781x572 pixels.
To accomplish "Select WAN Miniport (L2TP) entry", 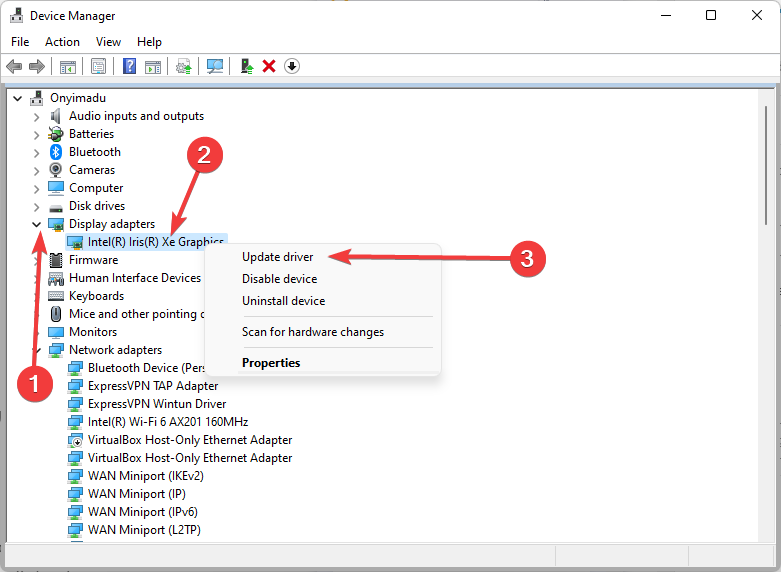I will click(x=144, y=530).
